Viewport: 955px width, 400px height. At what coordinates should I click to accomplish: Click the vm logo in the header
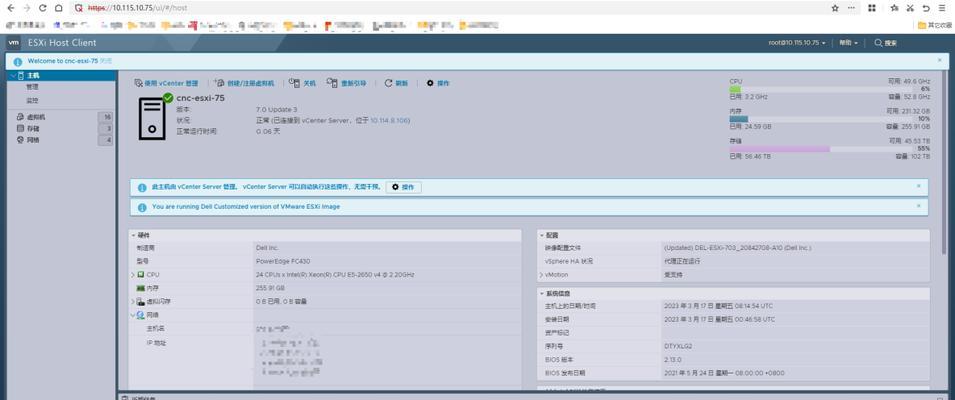click(x=13, y=43)
